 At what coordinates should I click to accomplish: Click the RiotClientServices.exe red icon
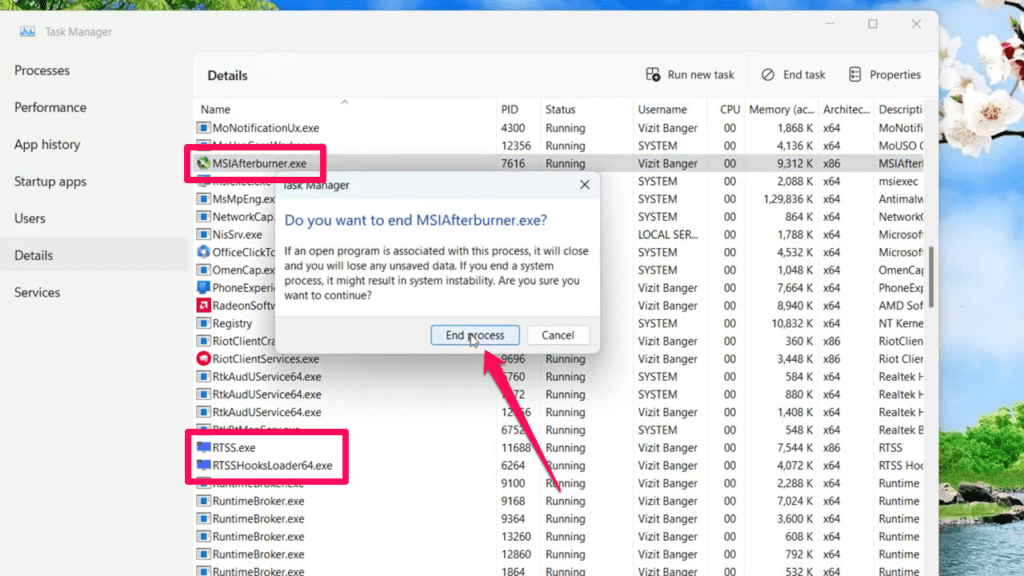204,359
